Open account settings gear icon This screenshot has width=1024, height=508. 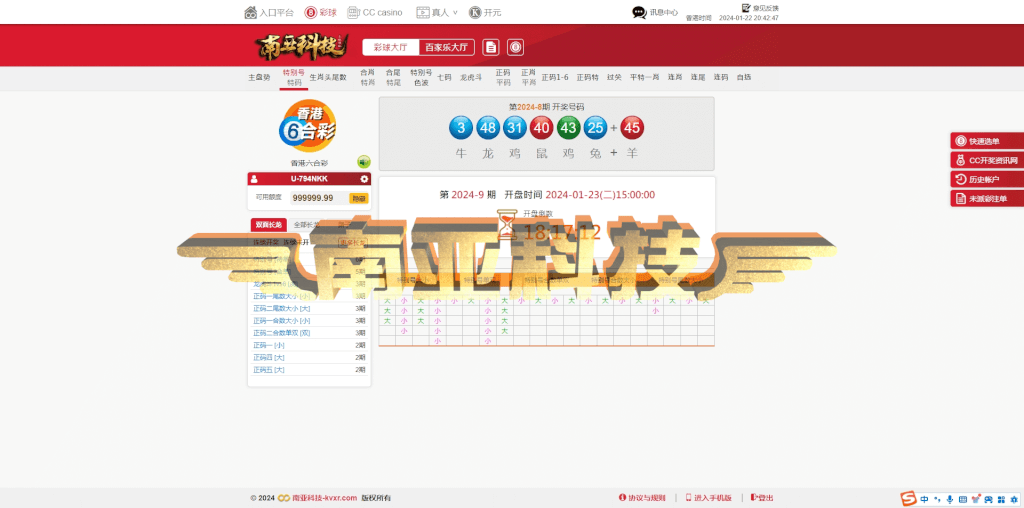pyautogui.click(x=364, y=179)
